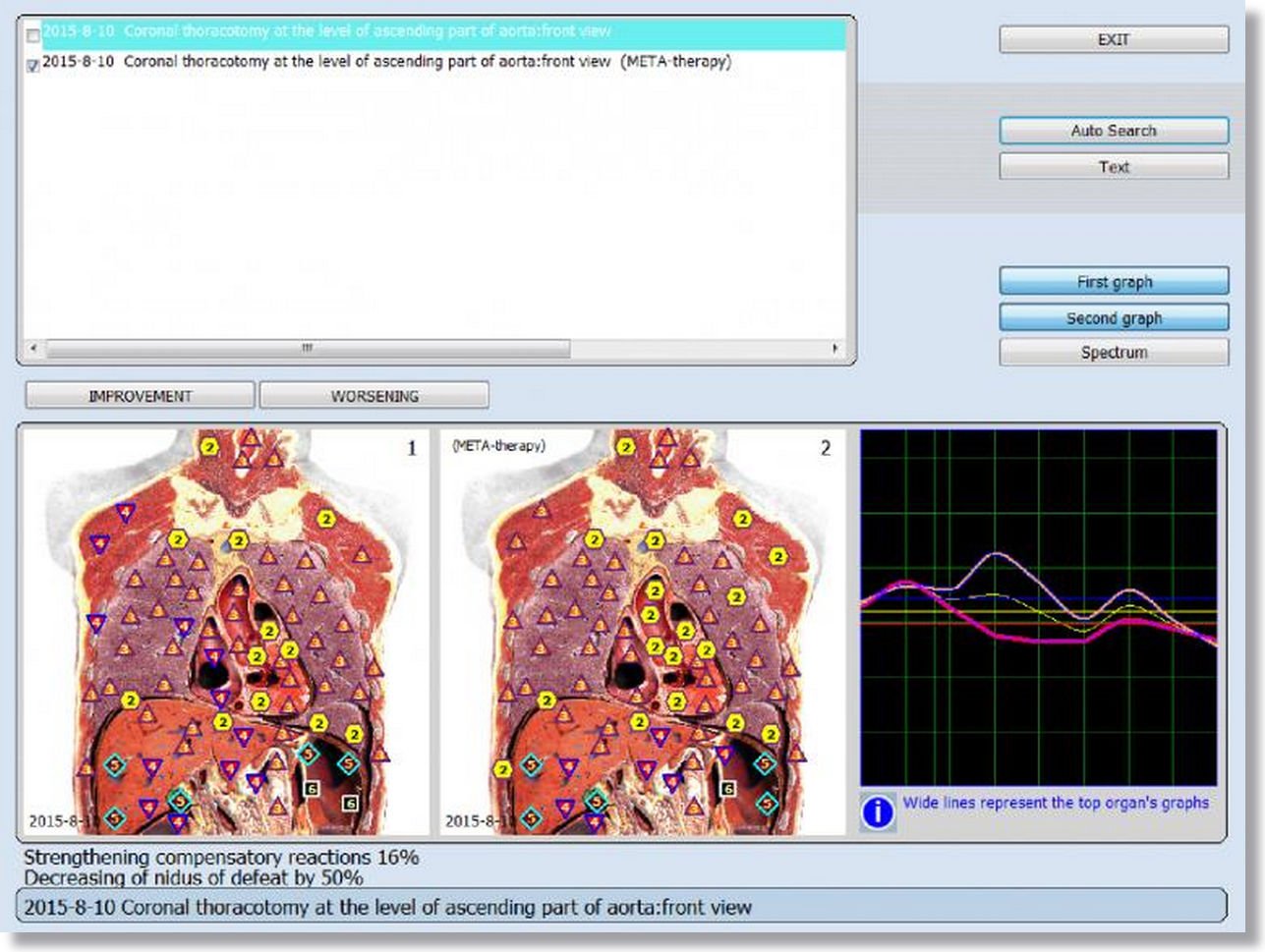
Task: Click the top yellow hexagon marker in image 1
Action: [x=209, y=446]
